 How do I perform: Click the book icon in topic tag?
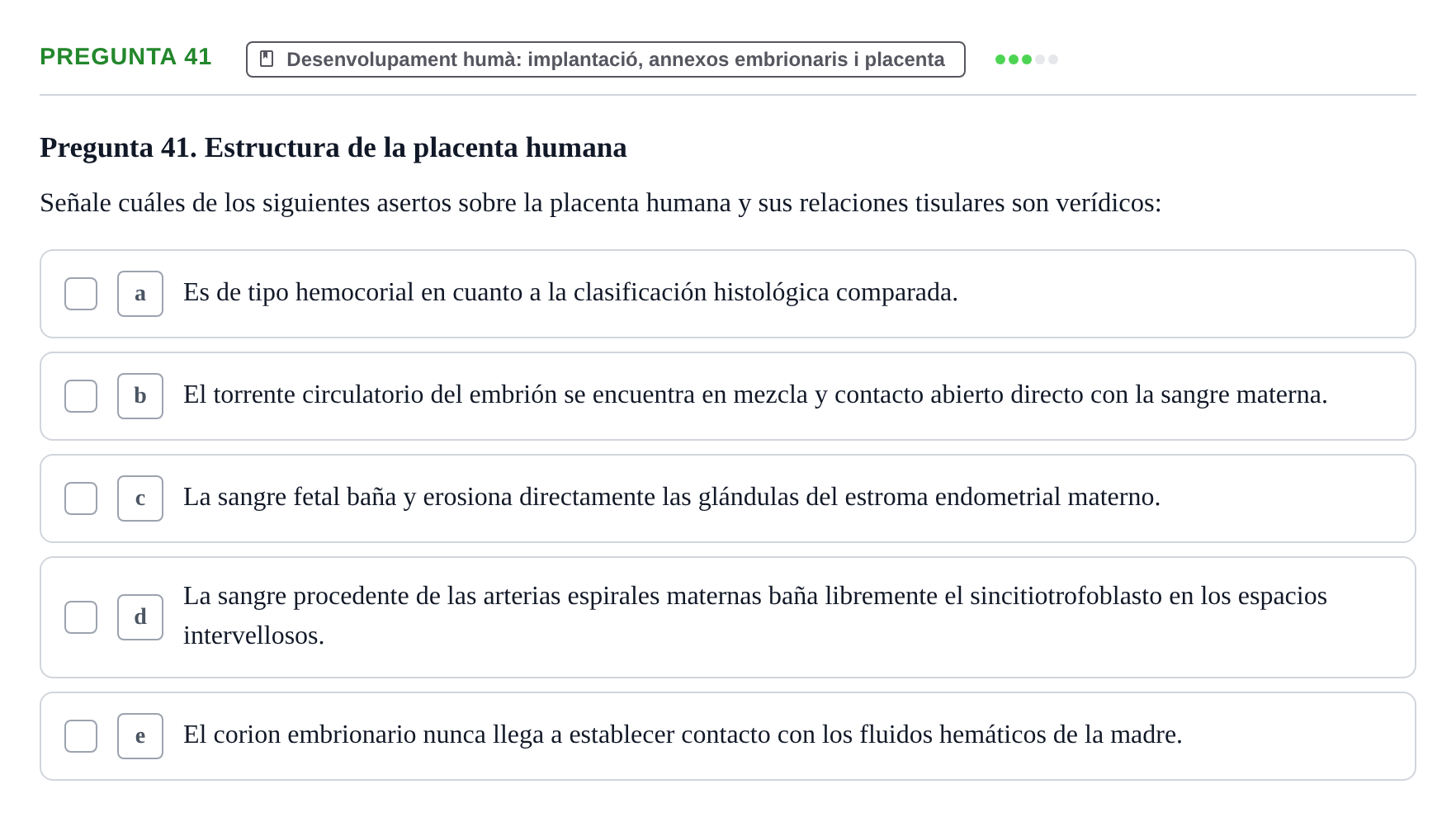tap(267, 59)
